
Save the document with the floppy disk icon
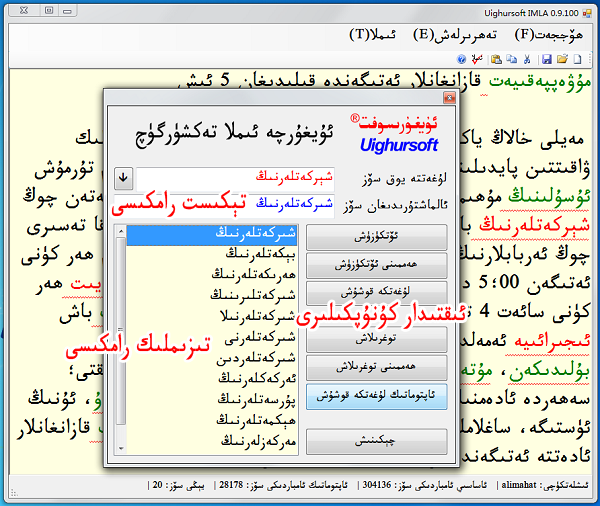547,59
